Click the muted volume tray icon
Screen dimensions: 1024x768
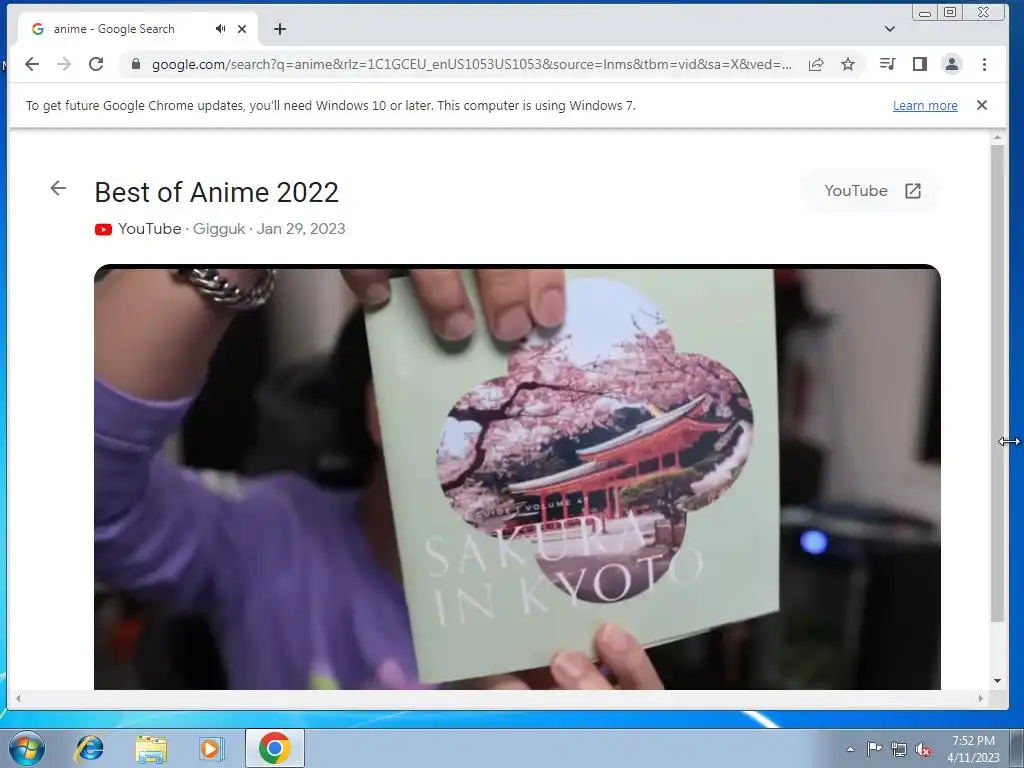point(923,749)
